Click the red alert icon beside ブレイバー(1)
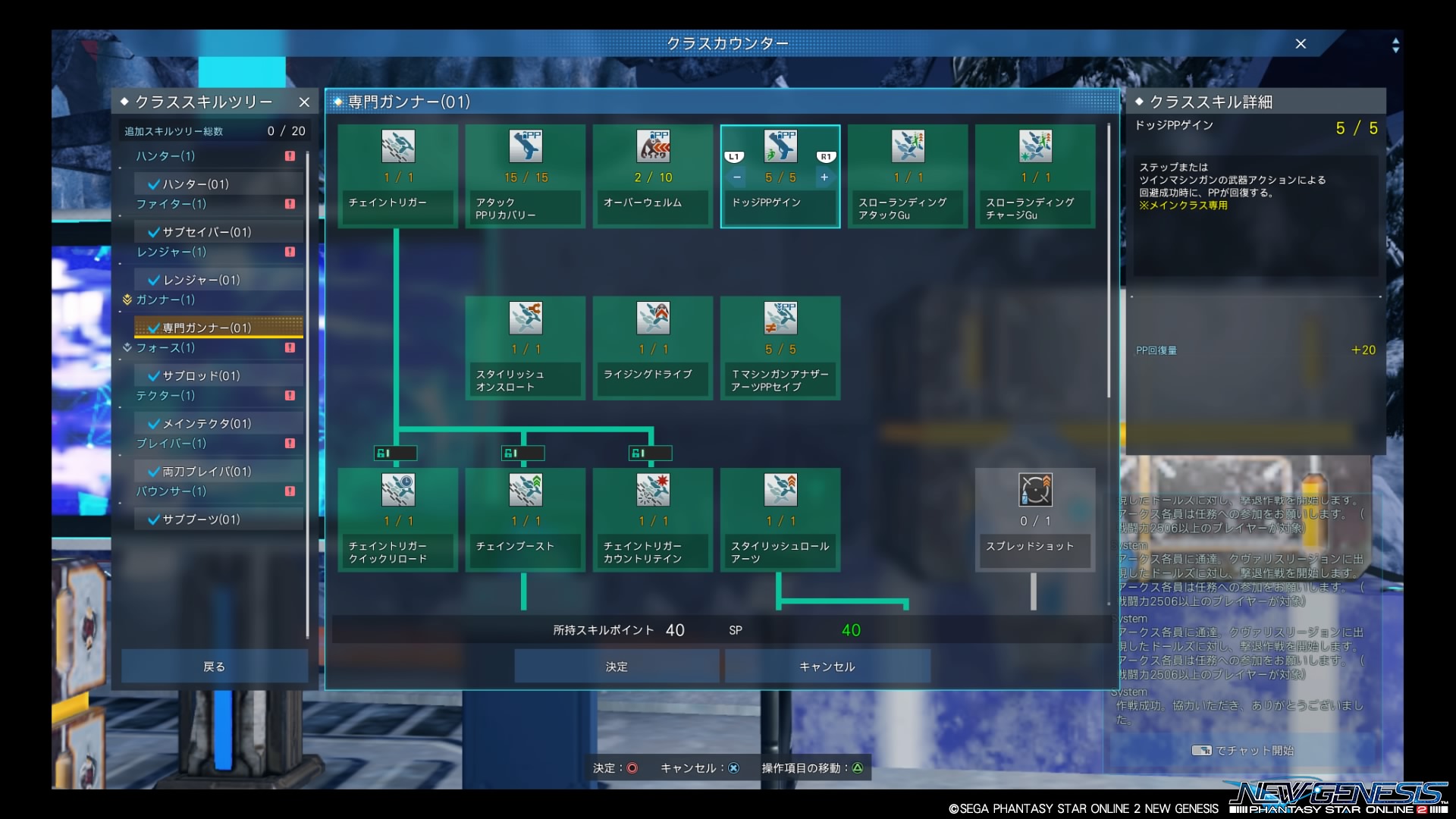1456x819 pixels. [290, 443]
